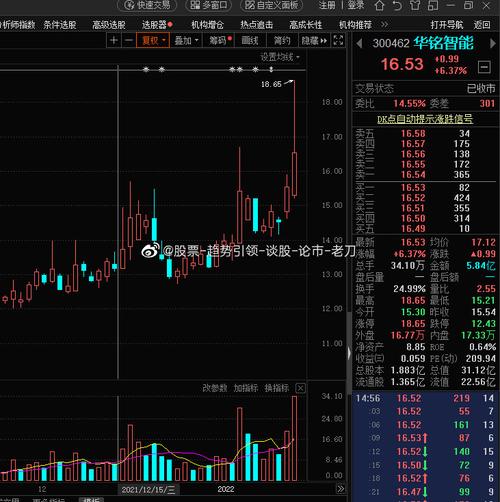Open the 快速交易 quick trade button

pyautogui.click(x=147, y=5)
